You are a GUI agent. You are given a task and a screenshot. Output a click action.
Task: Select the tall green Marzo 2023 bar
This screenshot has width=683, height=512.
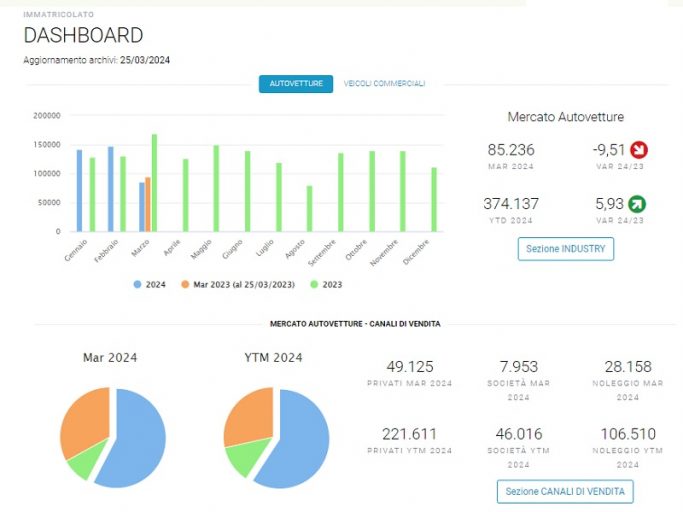154,183
